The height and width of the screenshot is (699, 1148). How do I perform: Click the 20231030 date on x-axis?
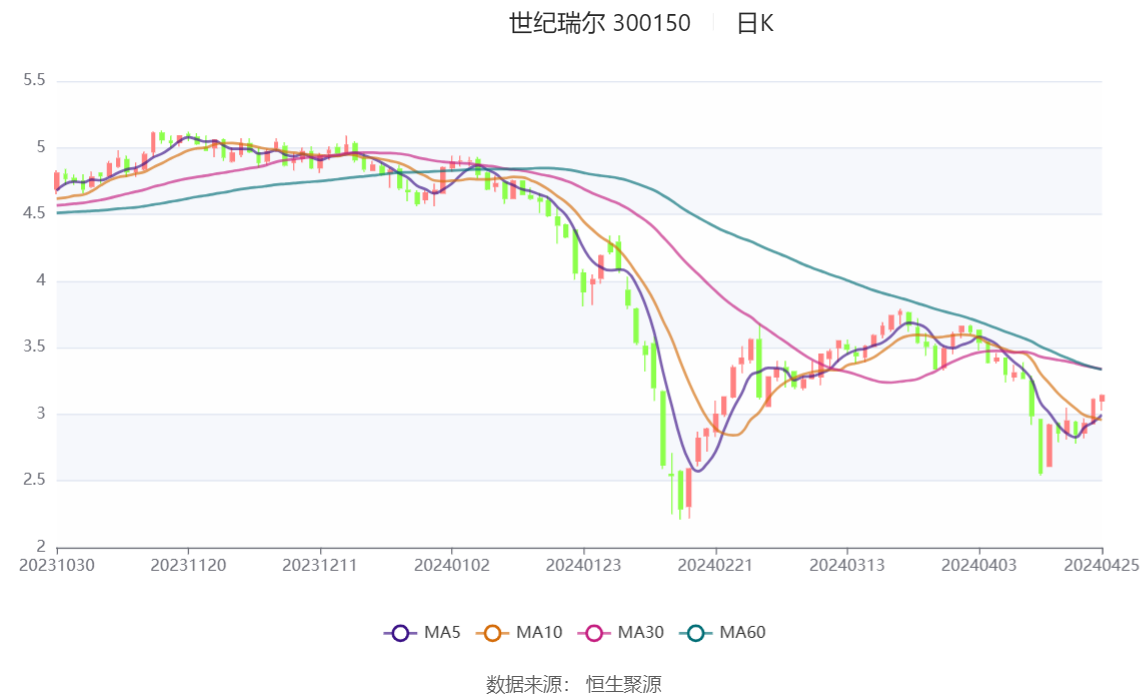pyautogui.click(x=57, y=565)
